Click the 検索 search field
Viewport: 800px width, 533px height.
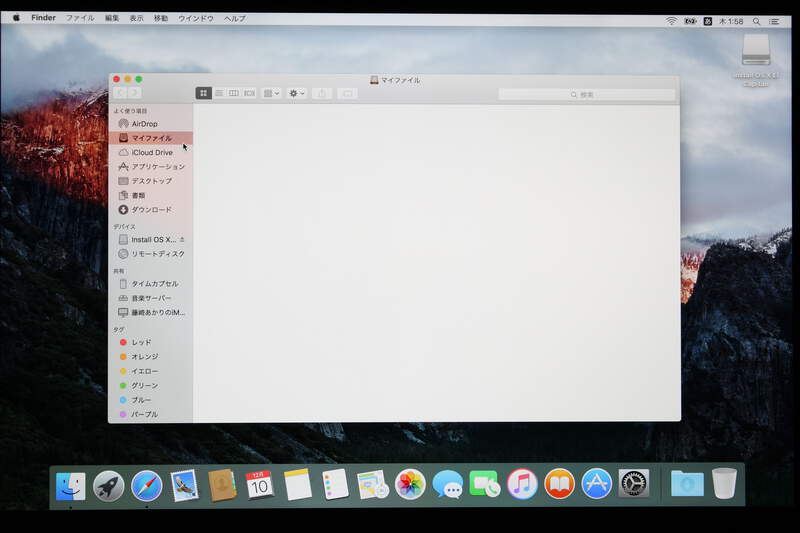tap(586, 94)
